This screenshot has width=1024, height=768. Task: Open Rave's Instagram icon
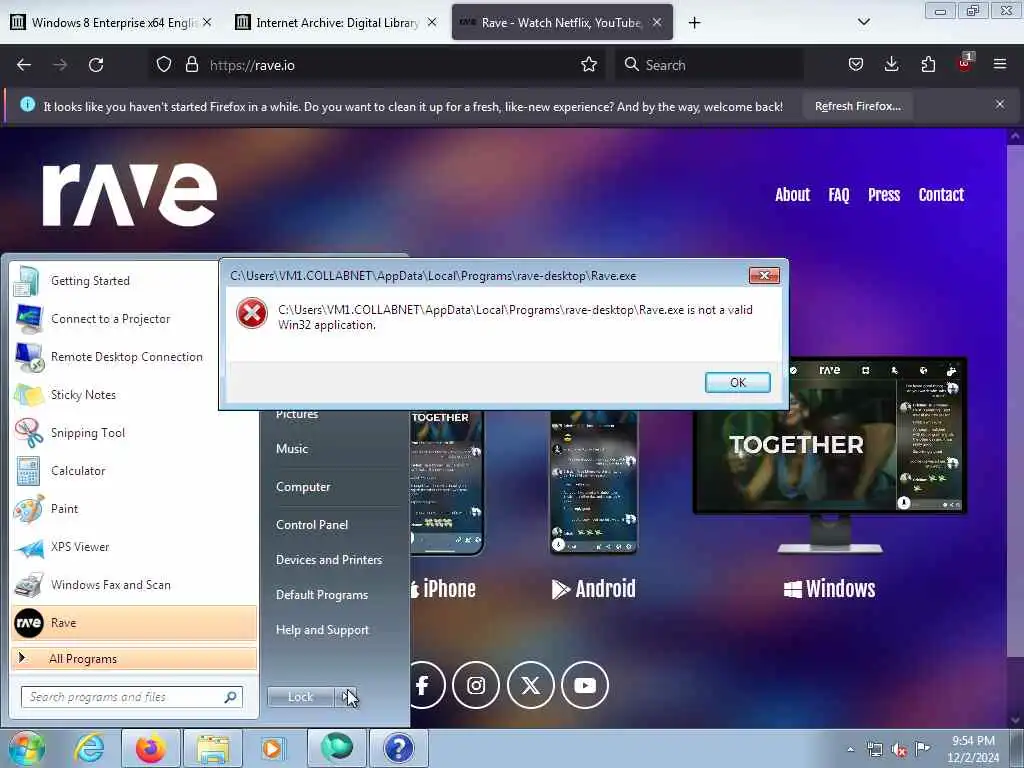[476, 685]
